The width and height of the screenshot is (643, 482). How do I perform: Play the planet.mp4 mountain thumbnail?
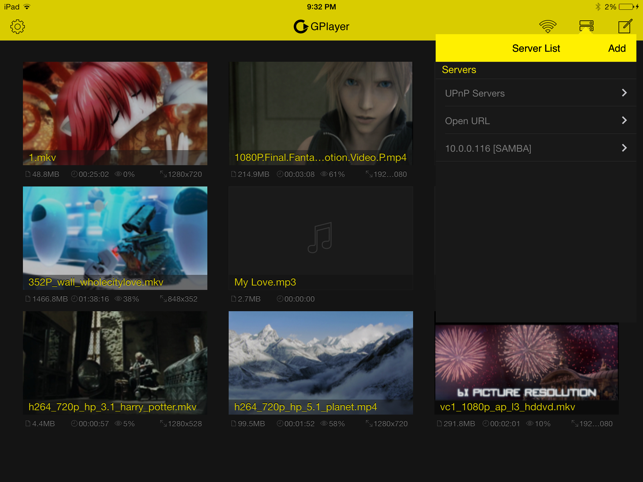pyautogui.click(x=321, y=363)
